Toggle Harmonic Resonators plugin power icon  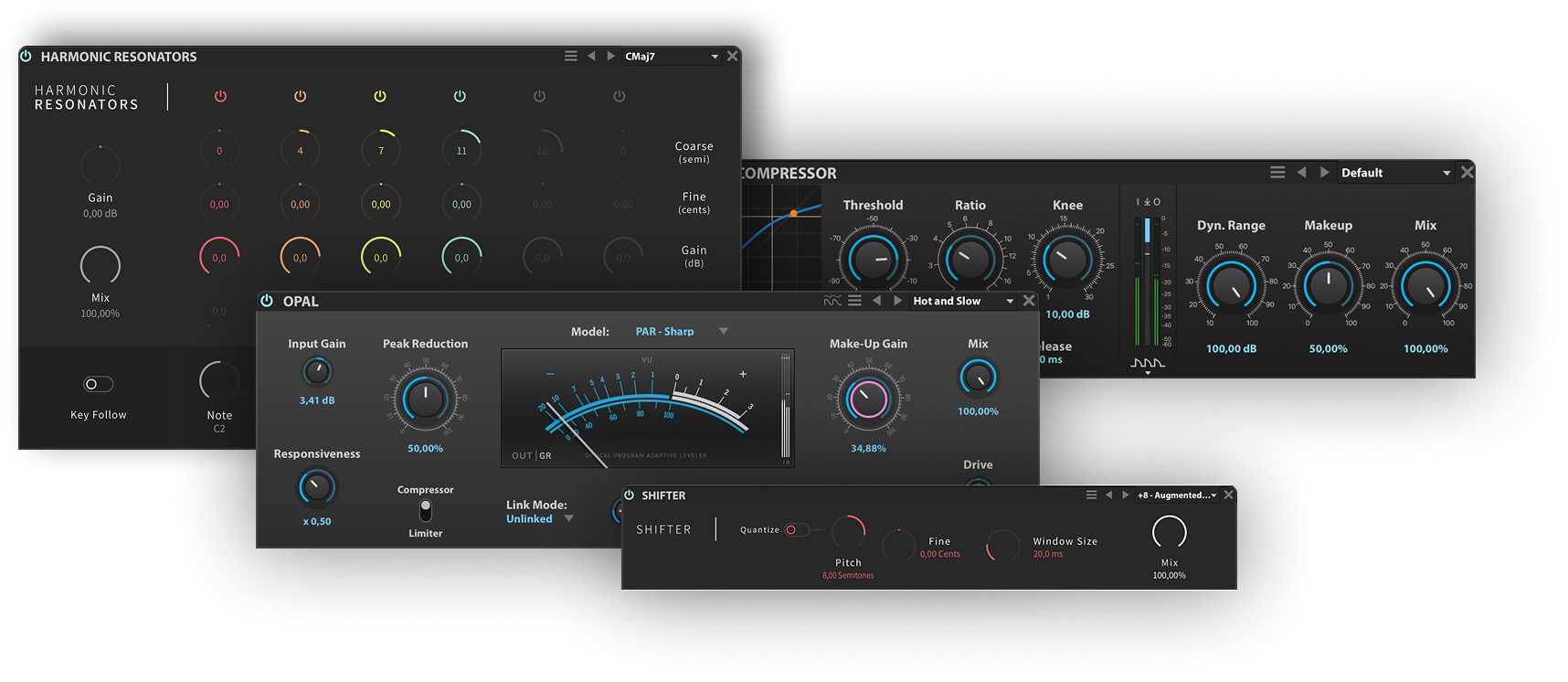[26, 56]
